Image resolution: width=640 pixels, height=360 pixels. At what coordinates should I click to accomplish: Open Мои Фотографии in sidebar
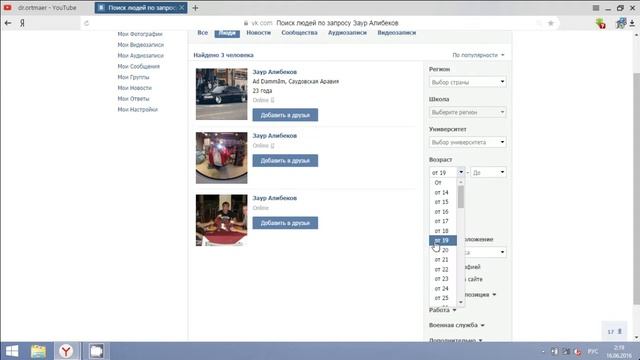140,34
